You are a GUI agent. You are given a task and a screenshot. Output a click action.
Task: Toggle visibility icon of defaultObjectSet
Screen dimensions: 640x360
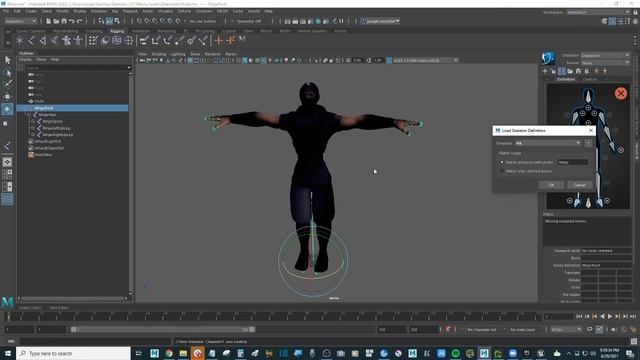coord(31,148)
